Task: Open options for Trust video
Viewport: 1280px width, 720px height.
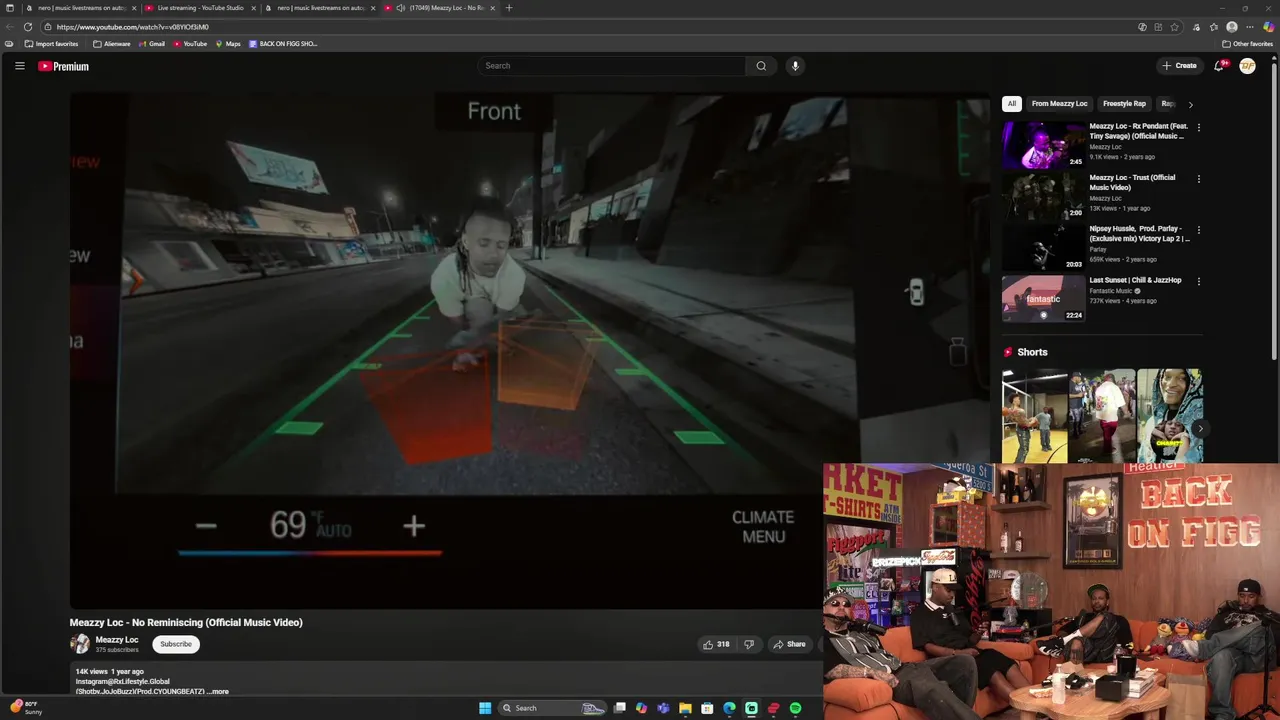Action: coord(1198,179)
